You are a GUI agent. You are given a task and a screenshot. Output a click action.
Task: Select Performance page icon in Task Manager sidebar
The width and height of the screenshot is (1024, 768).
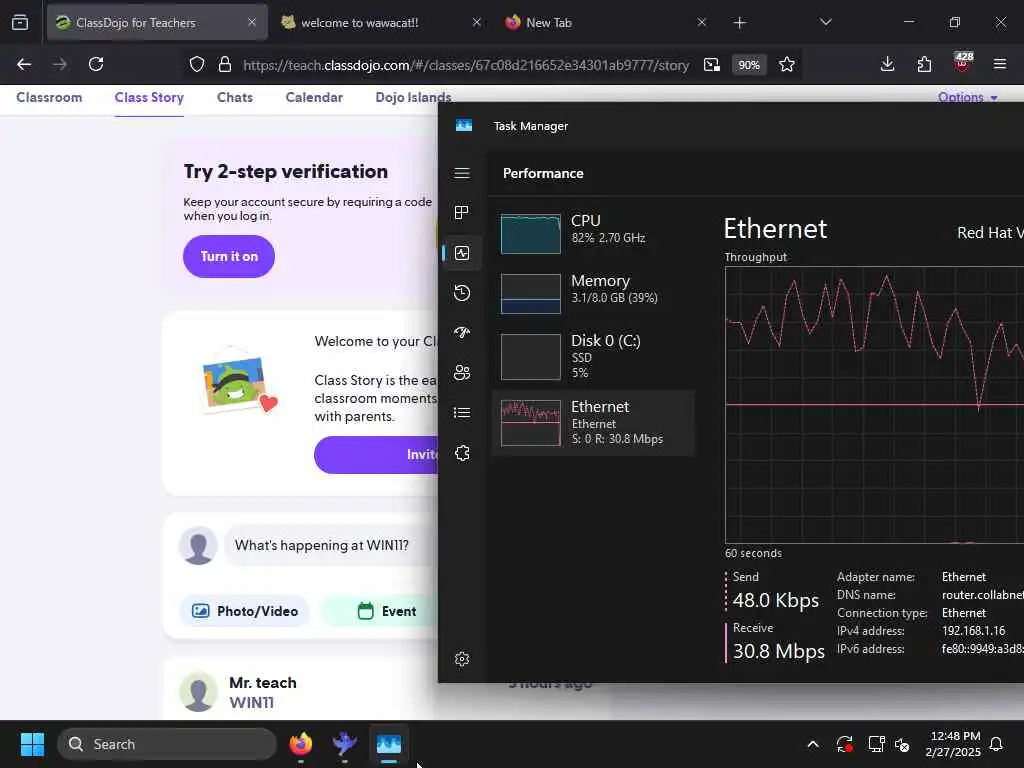coord(462,253)
